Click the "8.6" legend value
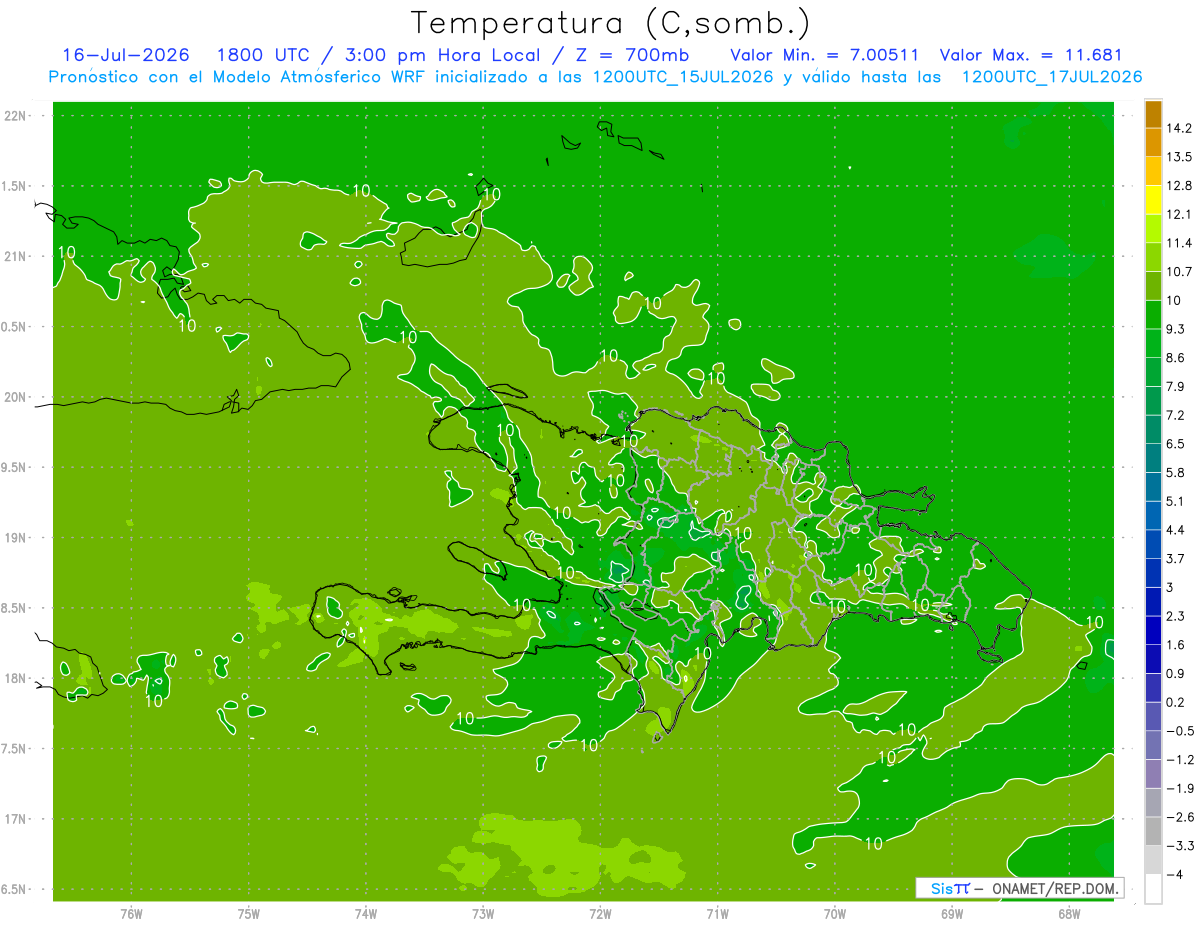Viewport: 1200px width, 927px height. [x=1177, y=358]
